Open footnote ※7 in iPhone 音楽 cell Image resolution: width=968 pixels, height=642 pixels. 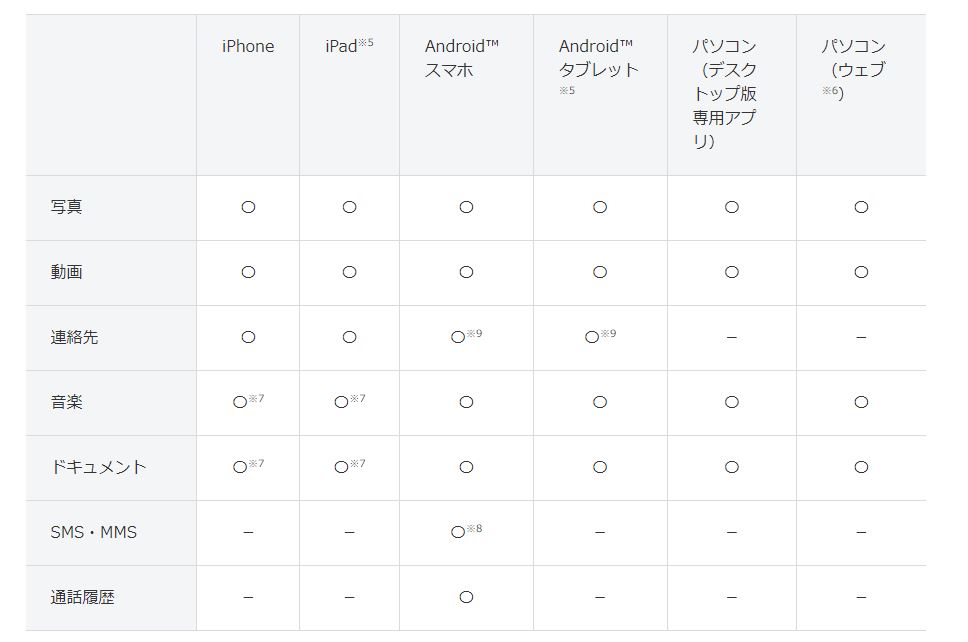257,398
